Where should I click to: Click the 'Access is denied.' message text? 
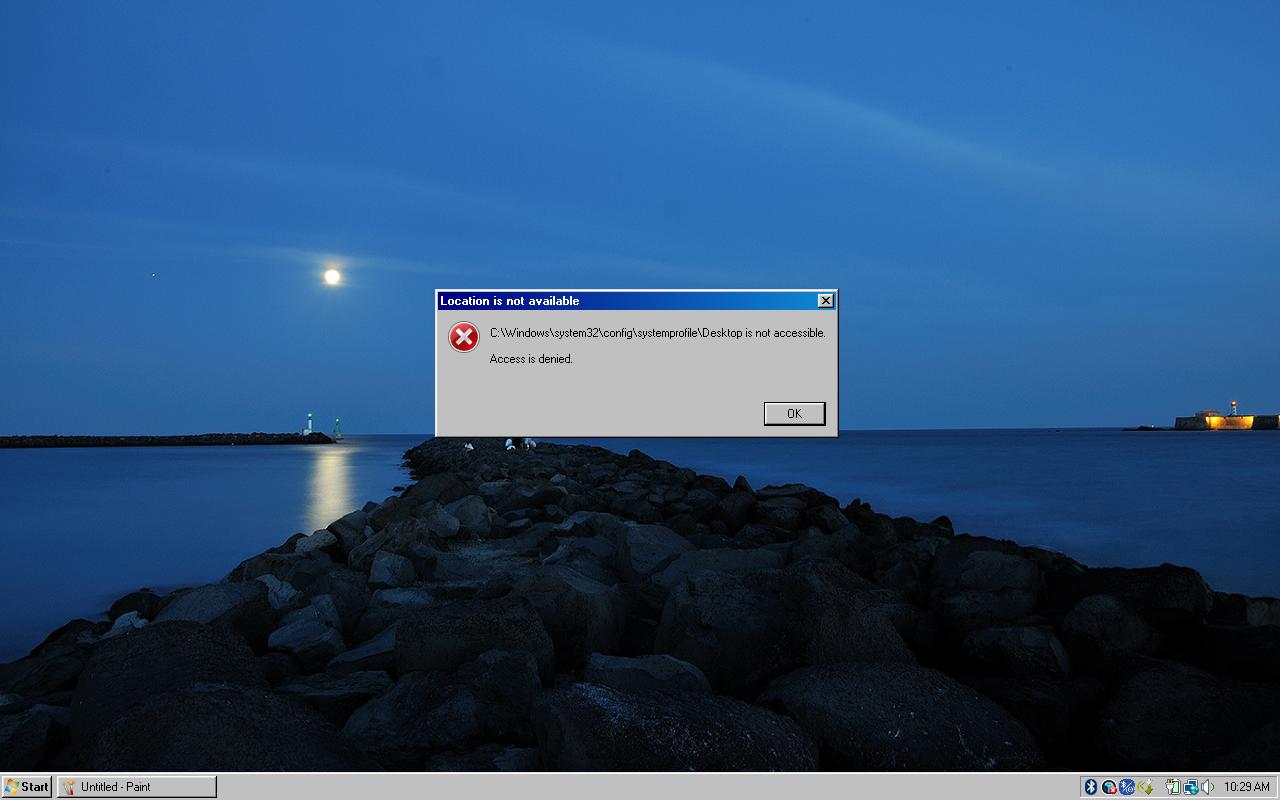(x=531, y=359)
